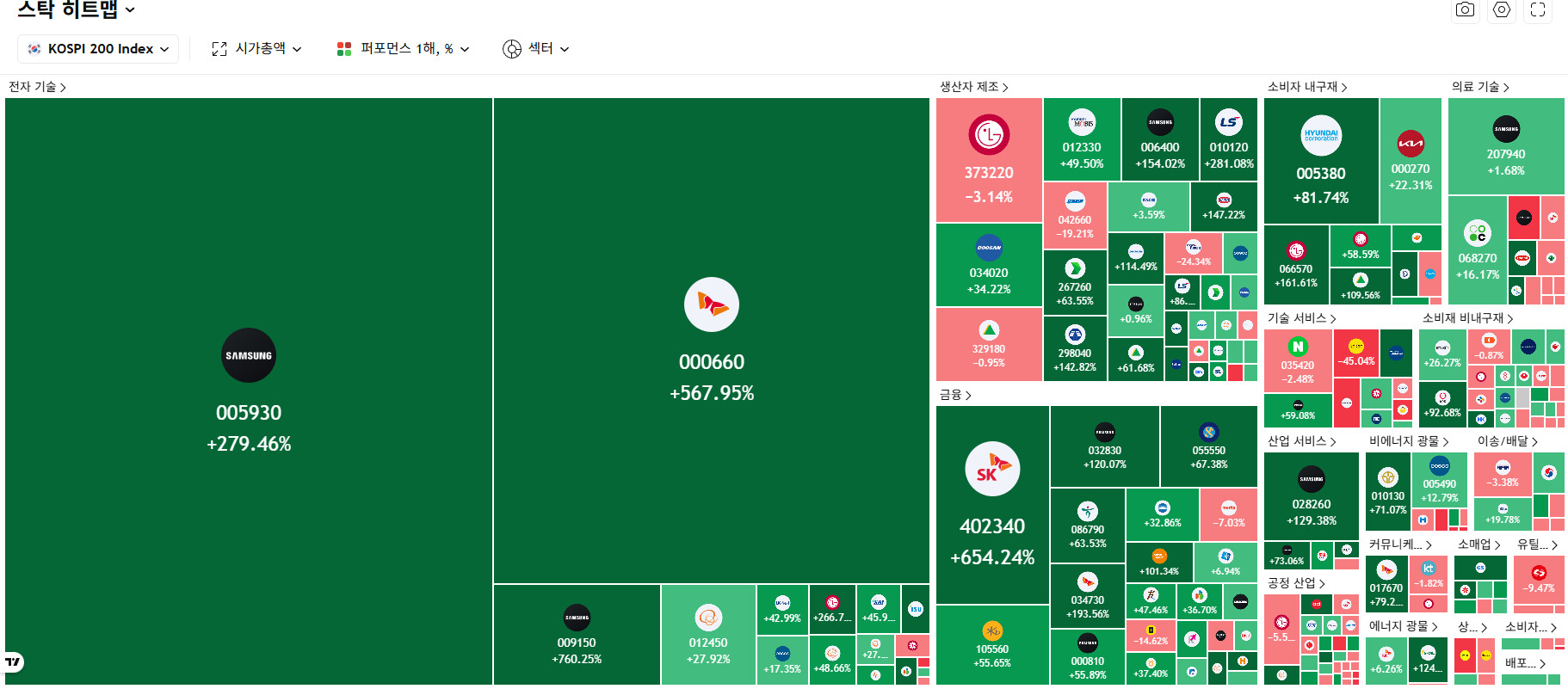Select the 055550 tile showing +67.38%
Viewport: 1568px width, 695px height.
1209,446
